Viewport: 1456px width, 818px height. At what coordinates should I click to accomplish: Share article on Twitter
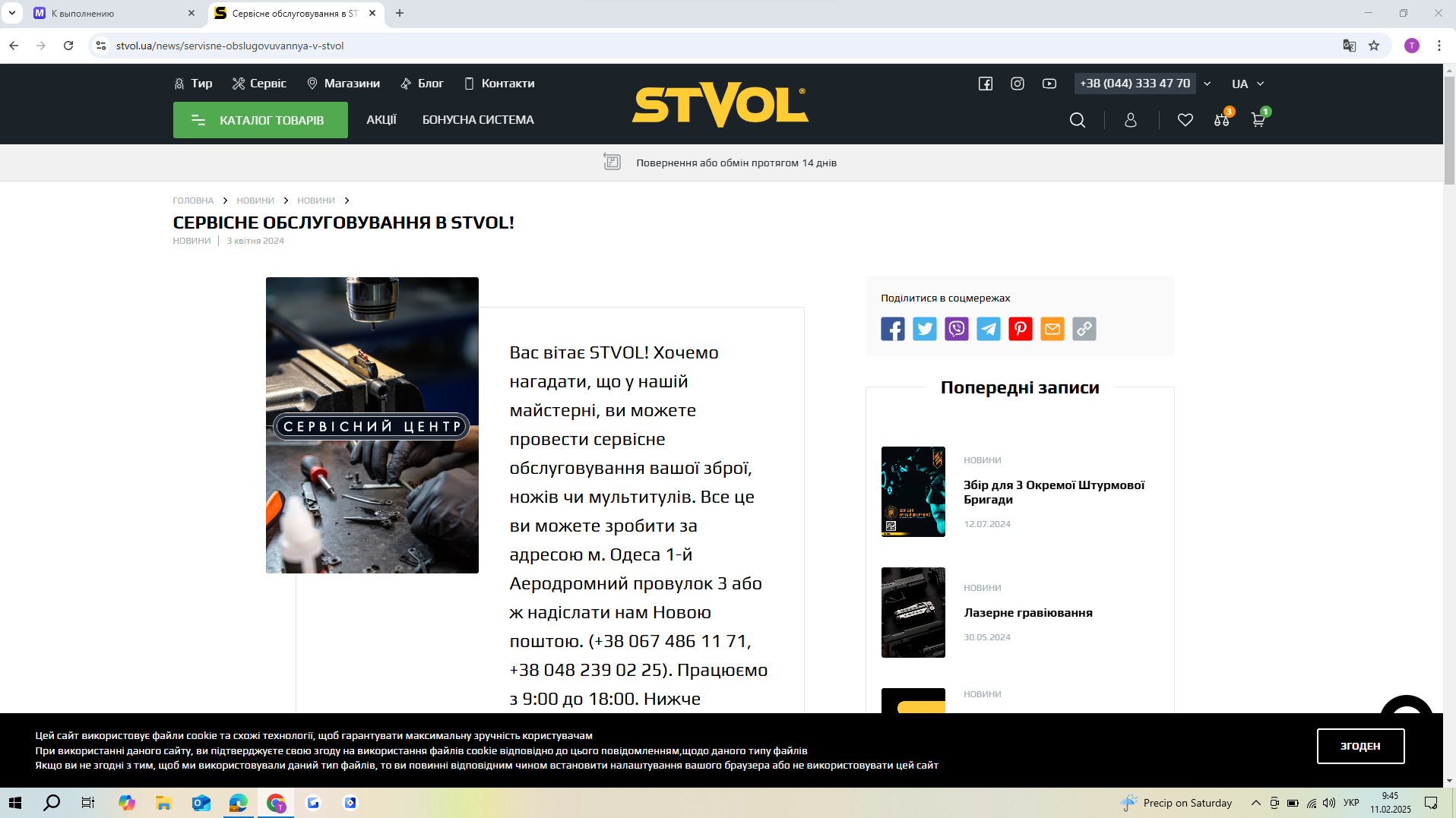point(925,329)
